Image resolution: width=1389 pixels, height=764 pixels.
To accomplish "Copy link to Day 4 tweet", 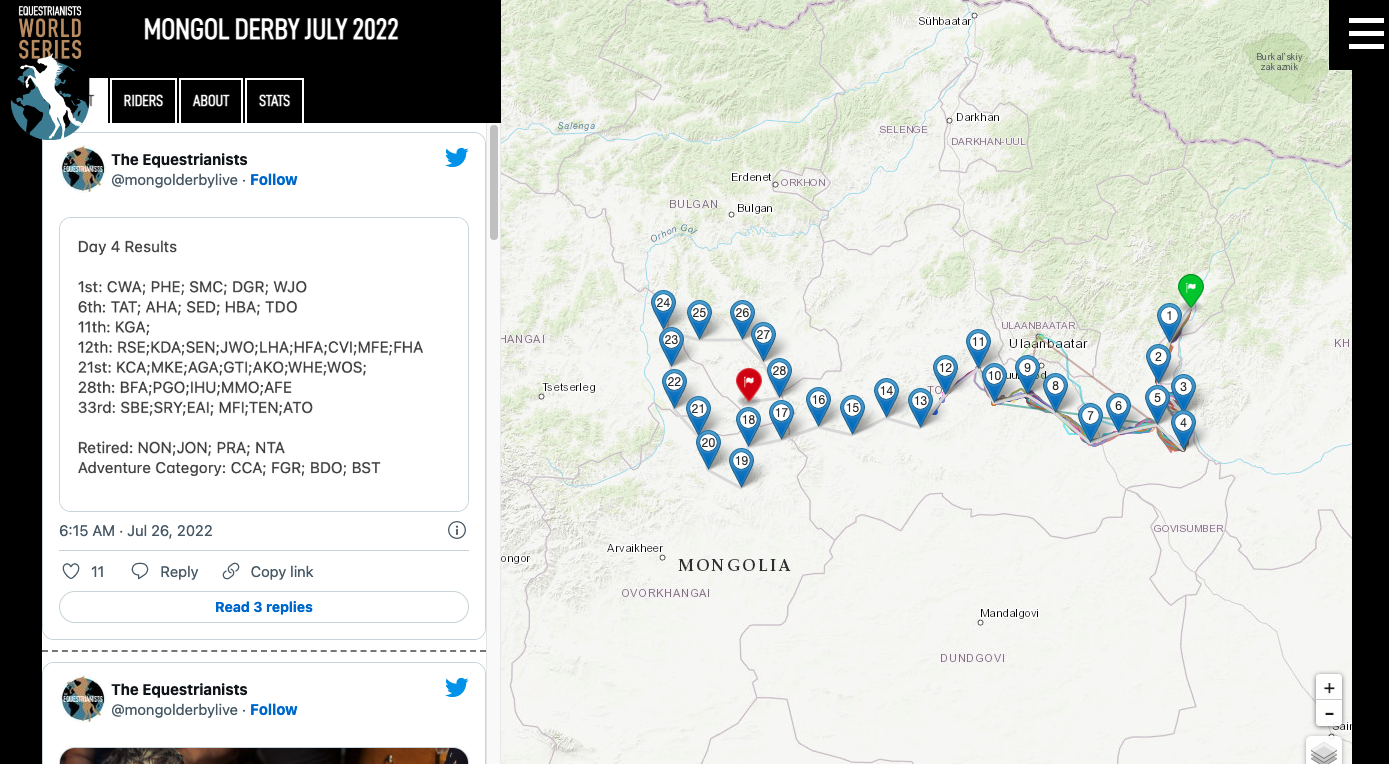I will [268, 572].
